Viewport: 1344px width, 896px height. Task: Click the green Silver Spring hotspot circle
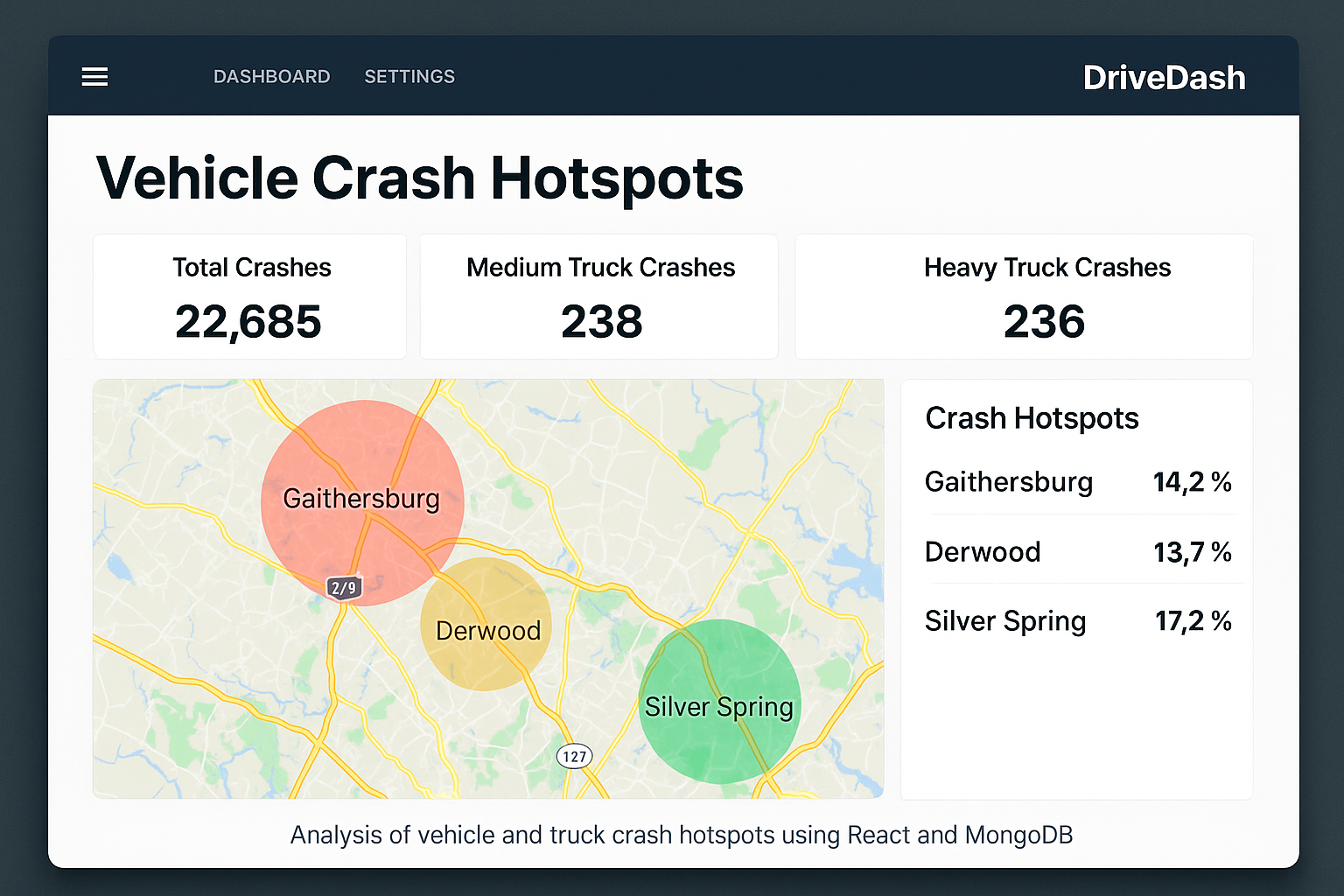tap(719, 701)
